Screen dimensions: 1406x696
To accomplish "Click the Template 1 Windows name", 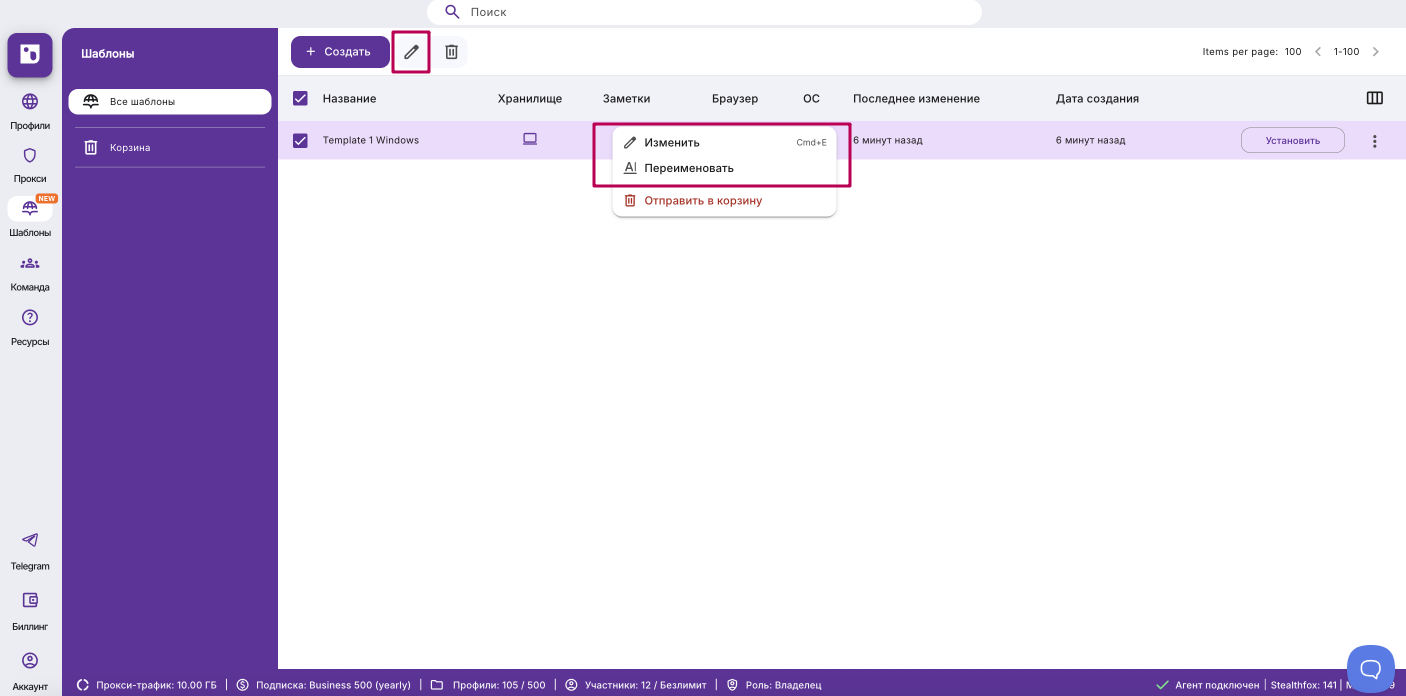I will [x=370, y=140].
